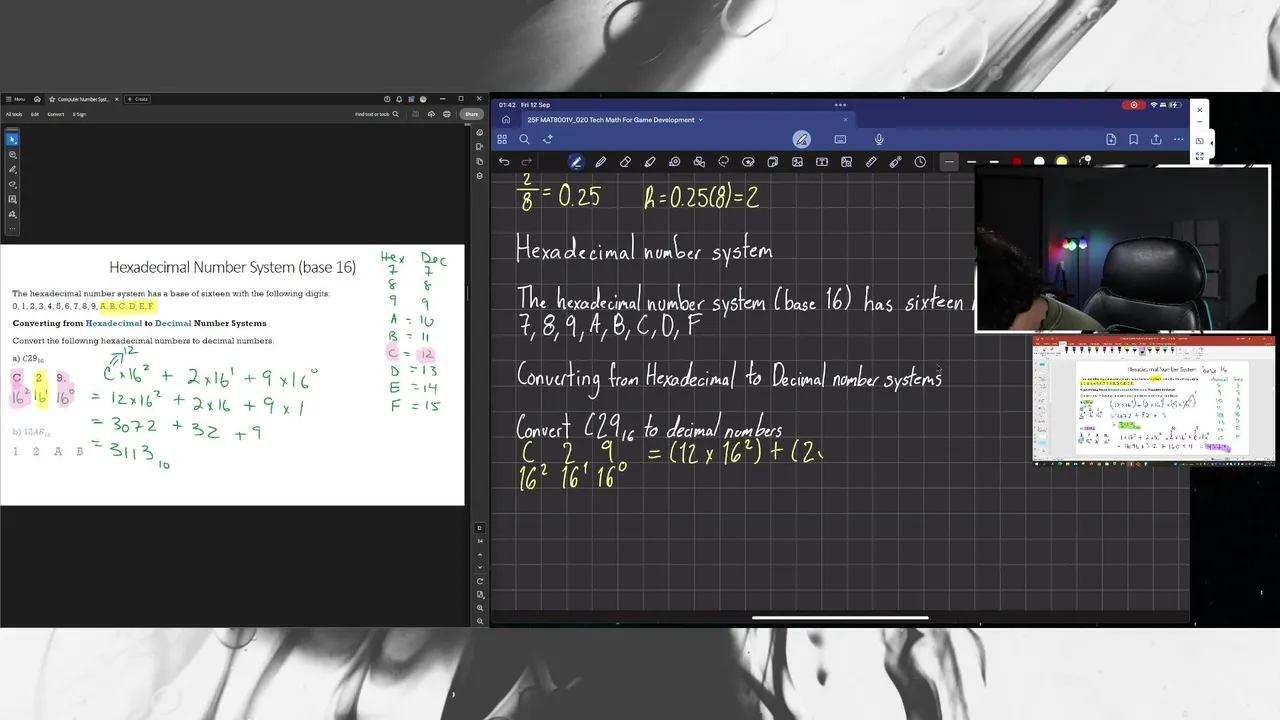
Task: Select the fountain pen tool
Action: pyautogui.click(x=576, y=162)
